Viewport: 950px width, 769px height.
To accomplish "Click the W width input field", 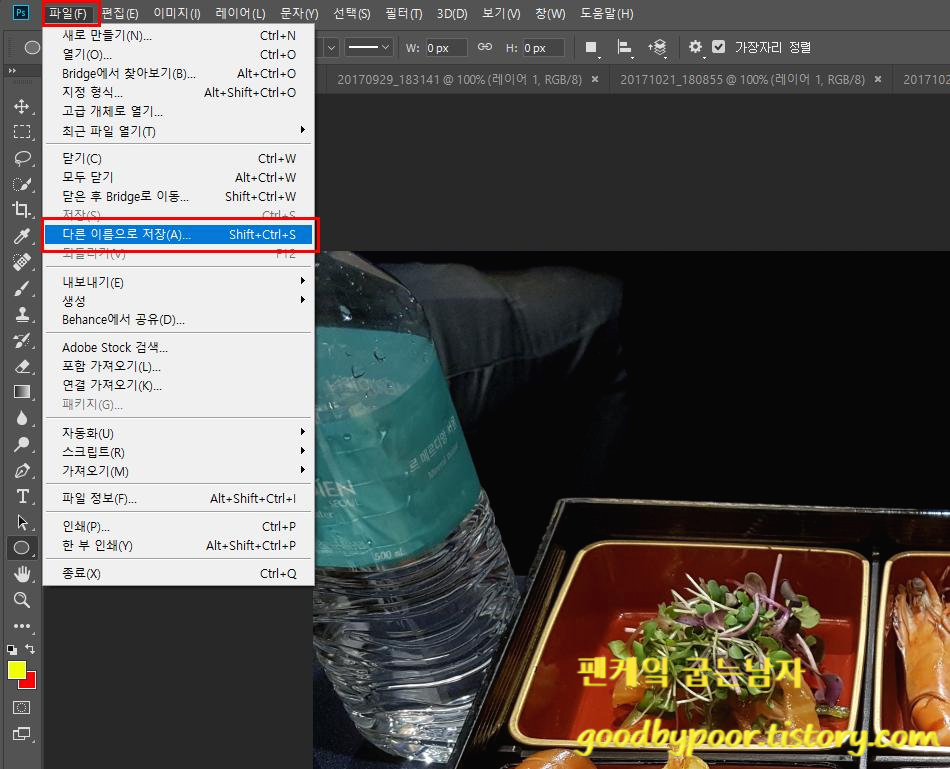I will click(x=445, y=48).
